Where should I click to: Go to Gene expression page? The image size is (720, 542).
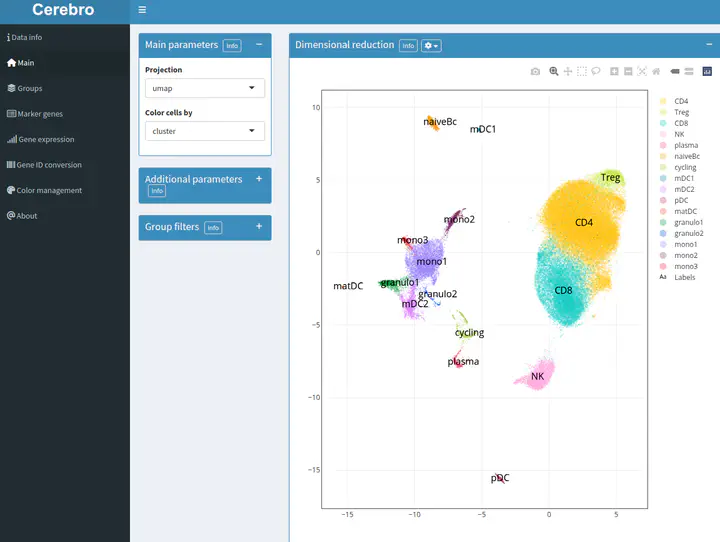tap(46, 140)
